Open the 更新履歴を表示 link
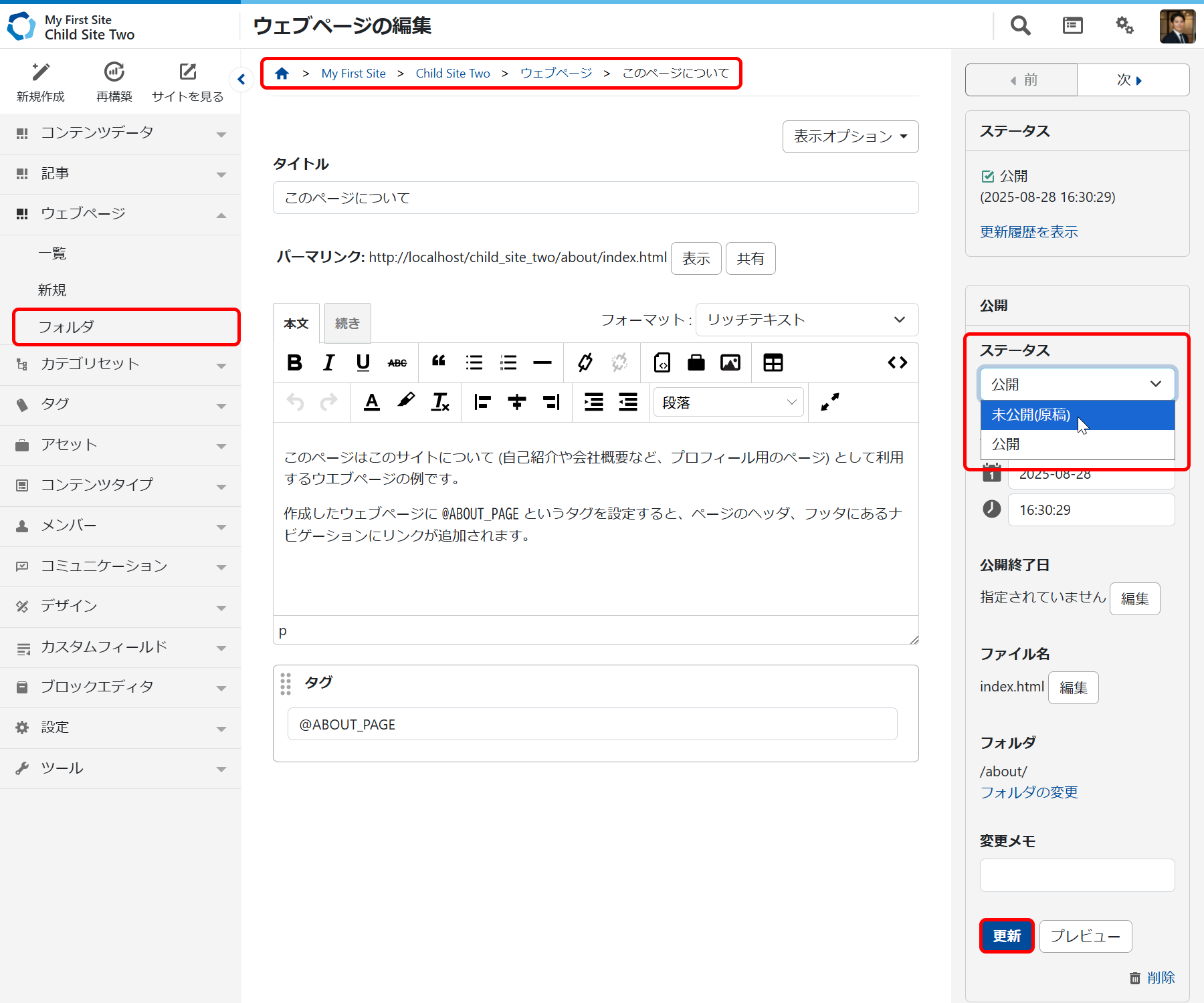 point(1029,232)
